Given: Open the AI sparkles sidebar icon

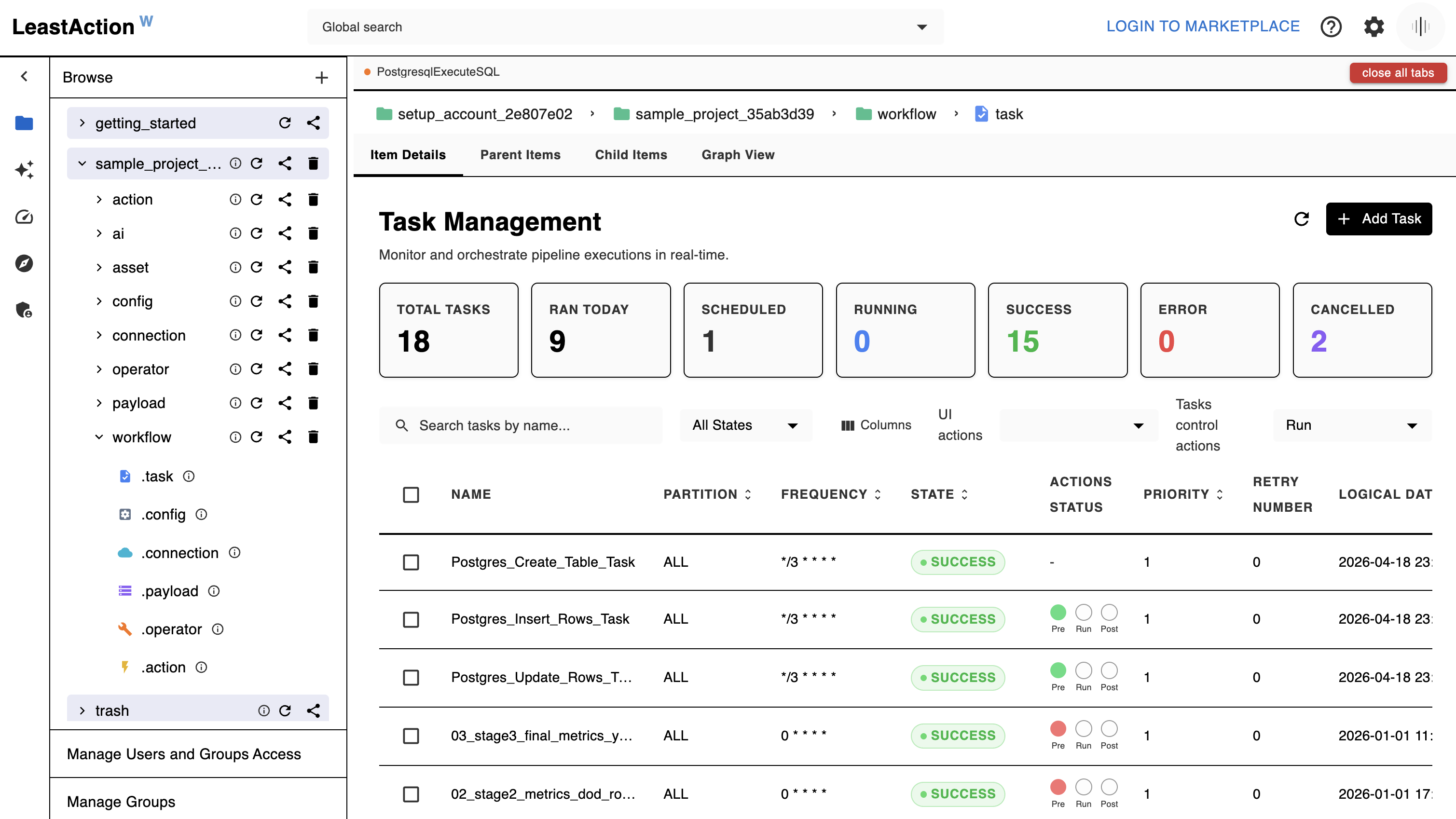Looking at the screenshot, I should click(24, 170).
